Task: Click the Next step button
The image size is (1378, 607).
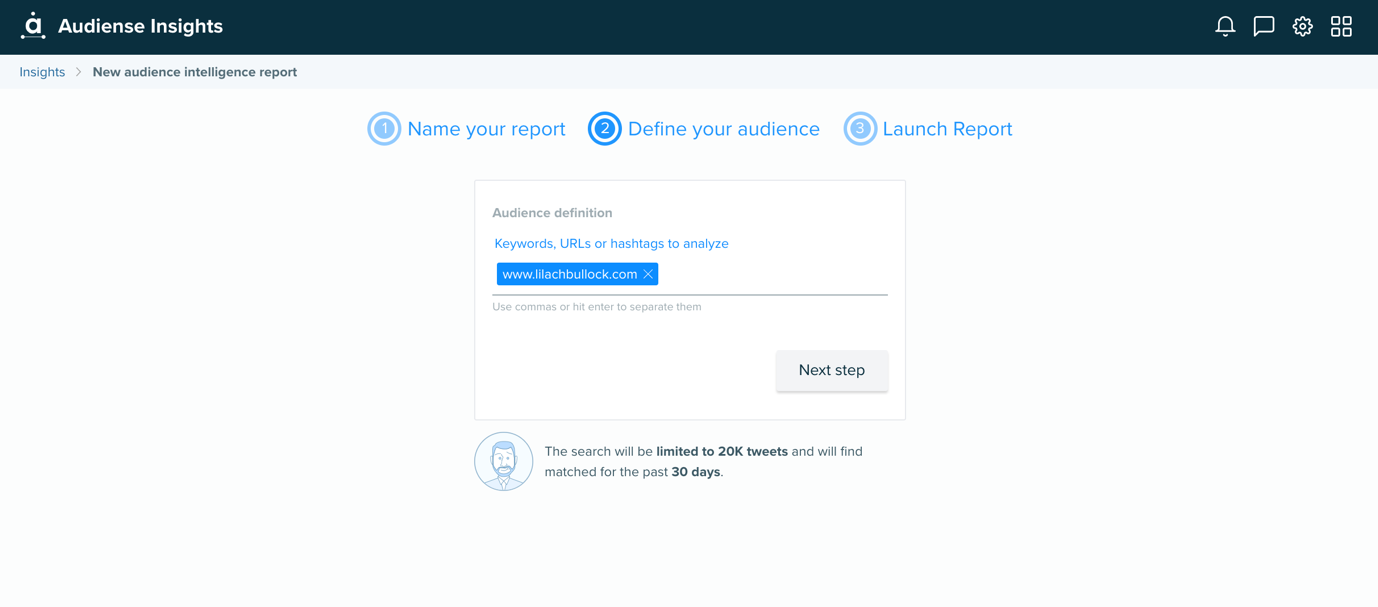Action: coord(832,370)
